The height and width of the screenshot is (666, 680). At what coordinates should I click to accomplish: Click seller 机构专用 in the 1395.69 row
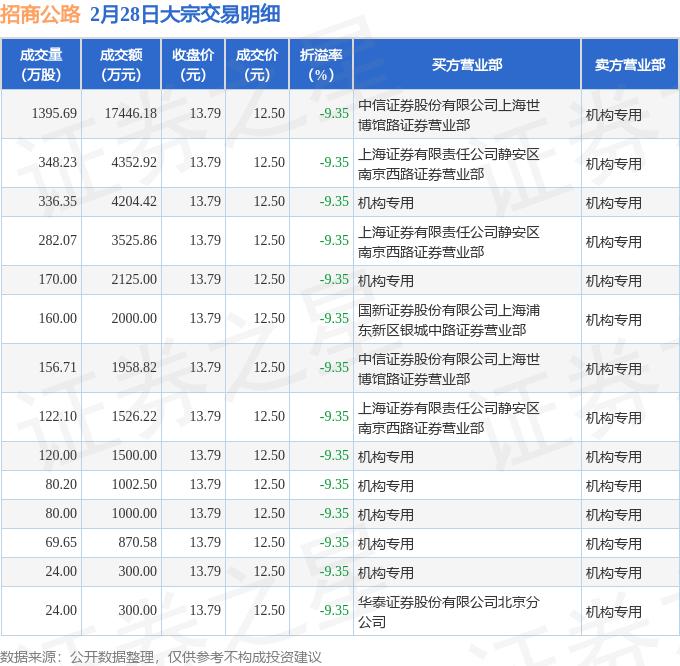tap(614, 115)
